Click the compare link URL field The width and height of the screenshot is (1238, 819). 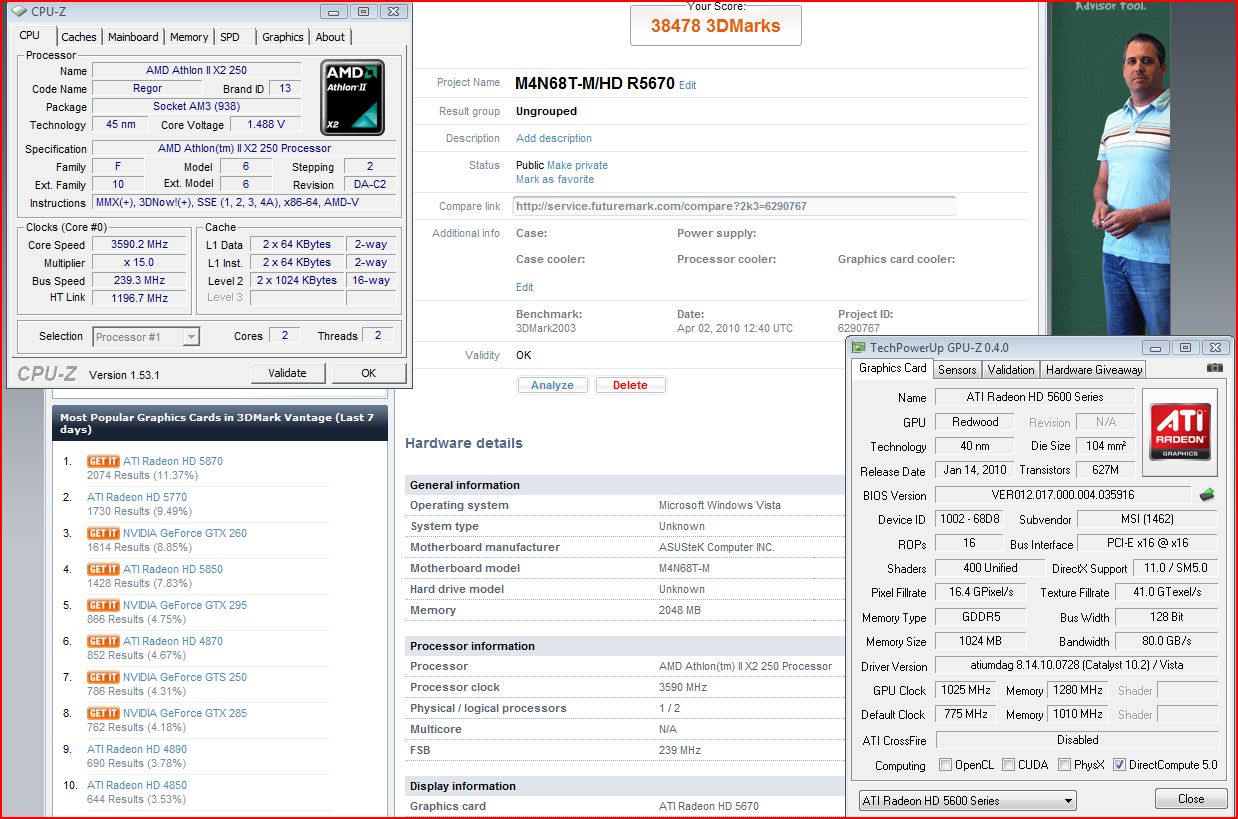tap(734, 206)
